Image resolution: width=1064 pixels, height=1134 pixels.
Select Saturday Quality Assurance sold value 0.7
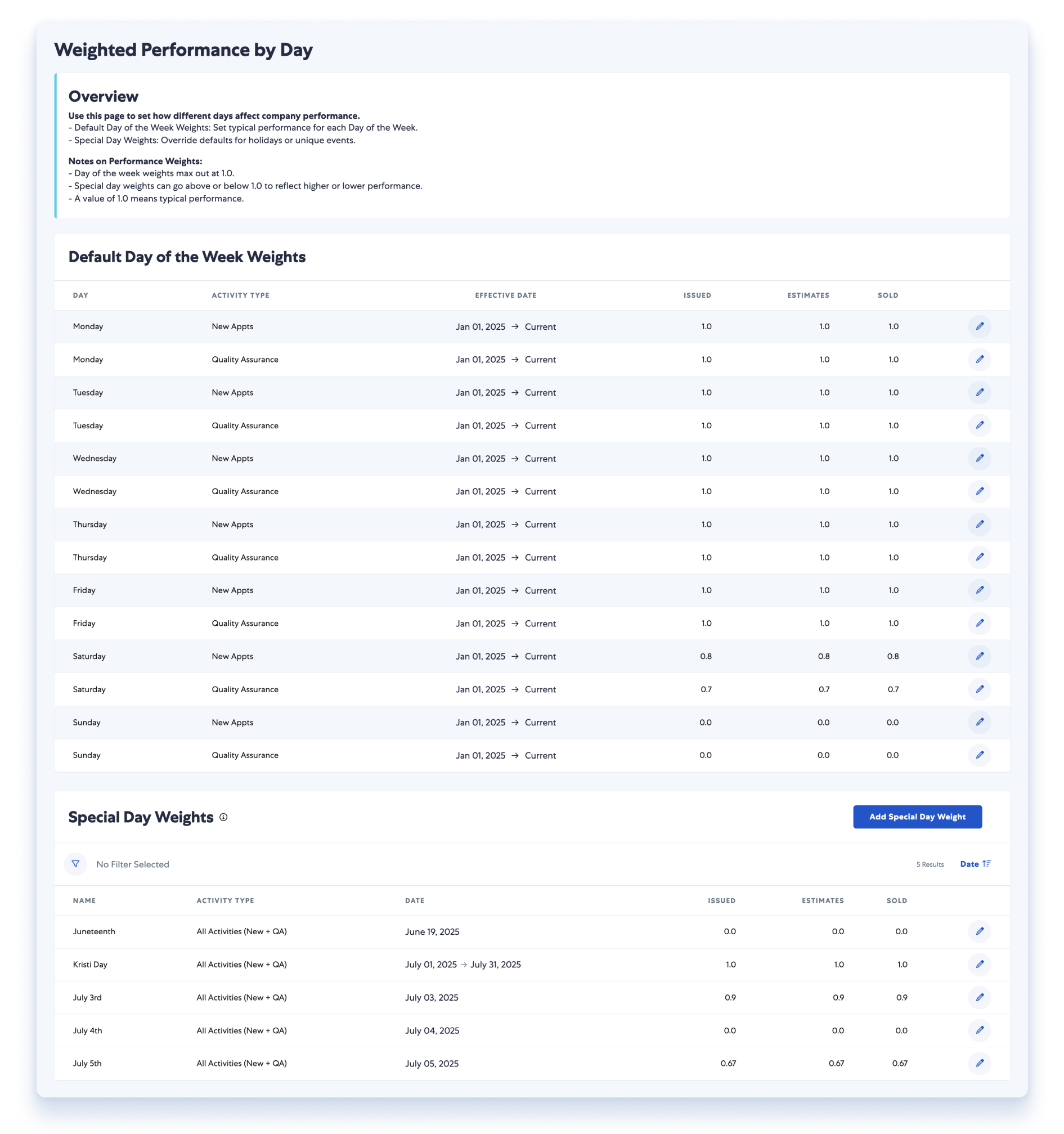pos(893,689)
